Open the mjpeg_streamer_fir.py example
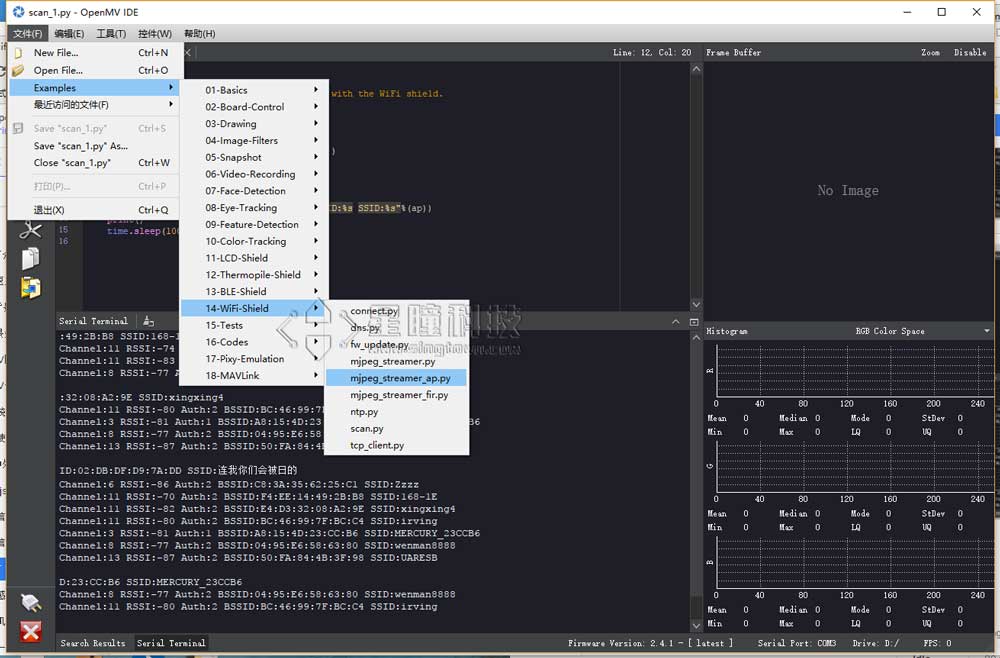The image size is (1000, 658). click(x=396, y=395)
